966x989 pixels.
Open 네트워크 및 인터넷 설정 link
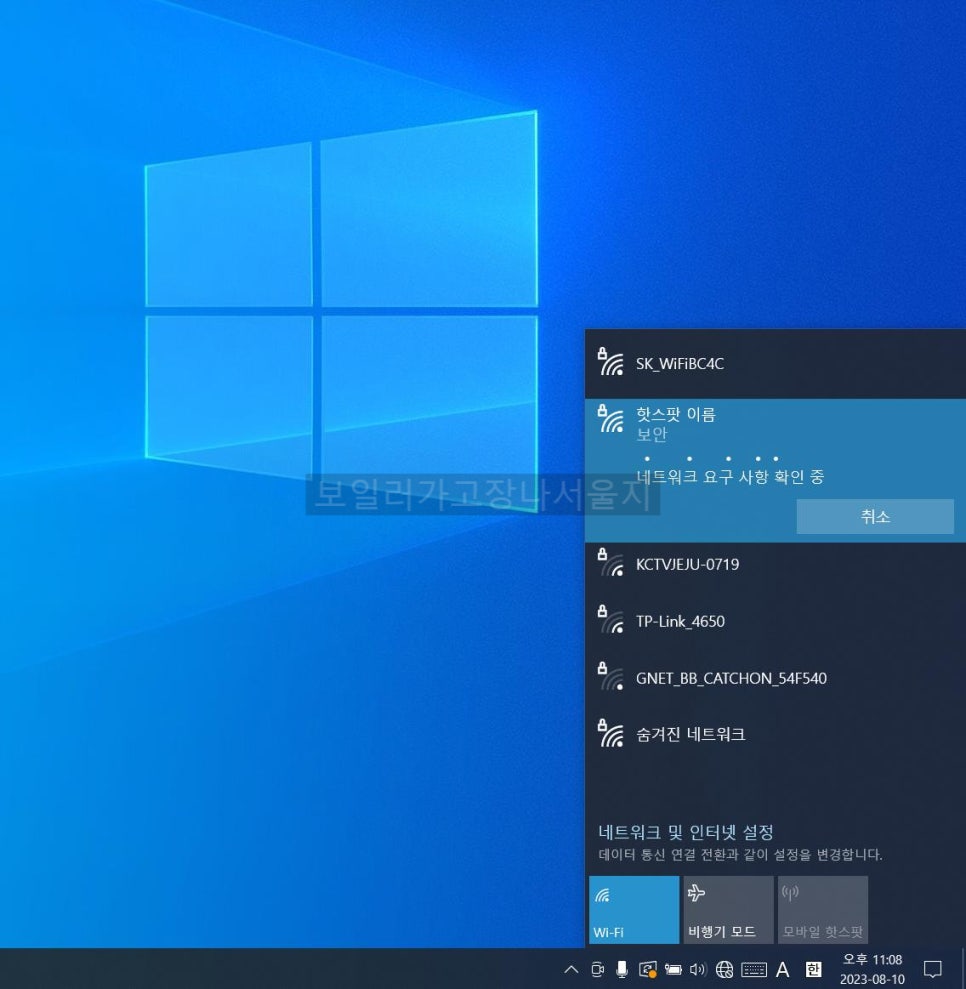685,832
